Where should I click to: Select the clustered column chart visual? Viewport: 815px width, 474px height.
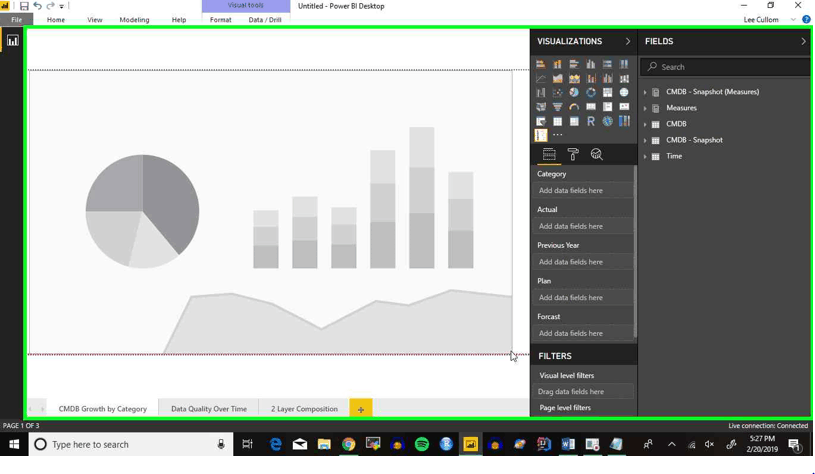tap(590, 64)
